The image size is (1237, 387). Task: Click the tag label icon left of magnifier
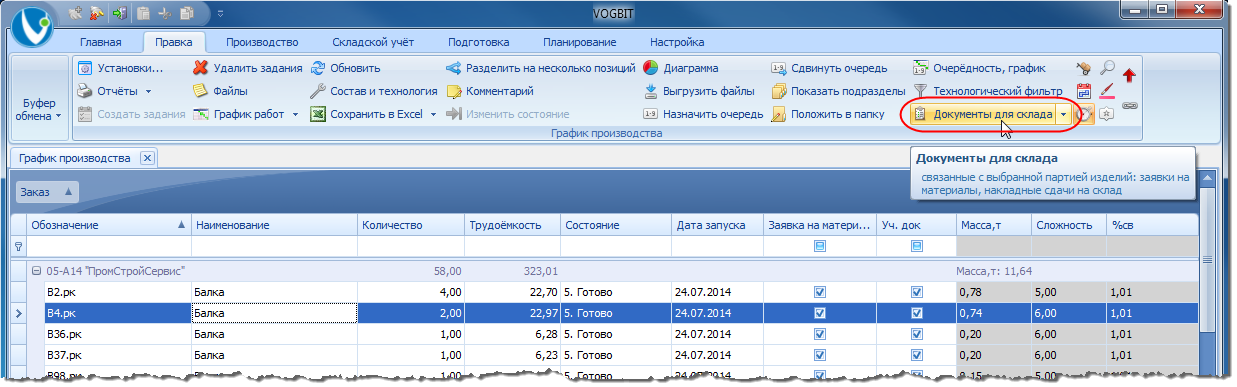point(1083,69)
